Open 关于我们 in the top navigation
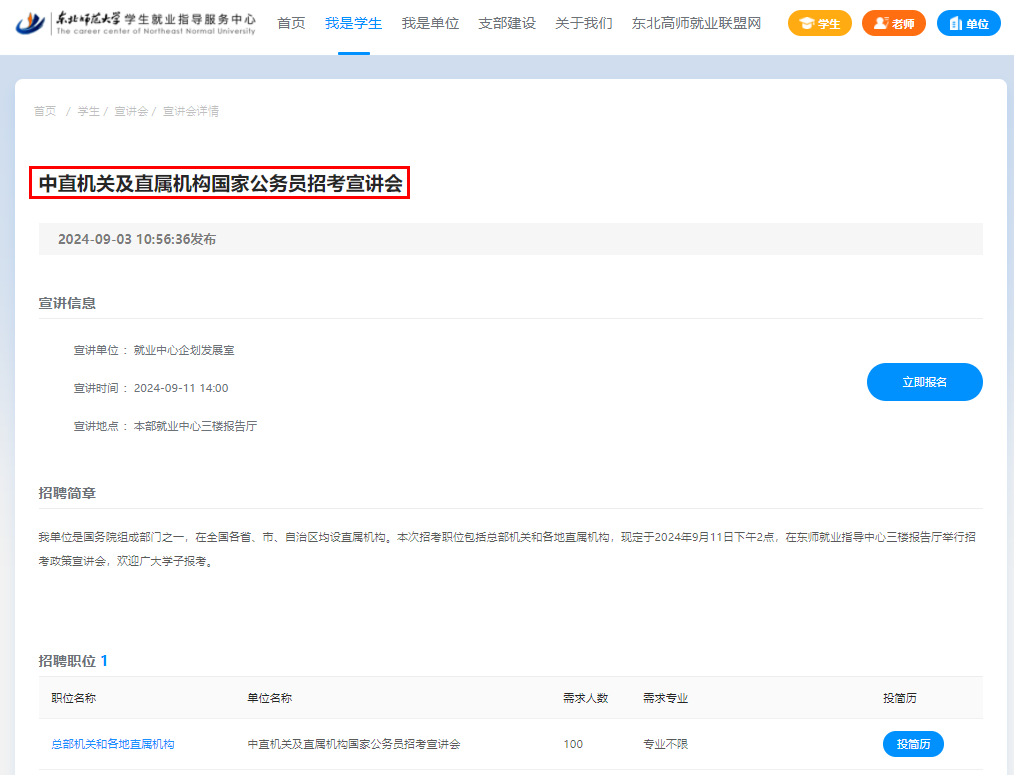This screenshot has height=775, width=1014. (x=584, y=23)
